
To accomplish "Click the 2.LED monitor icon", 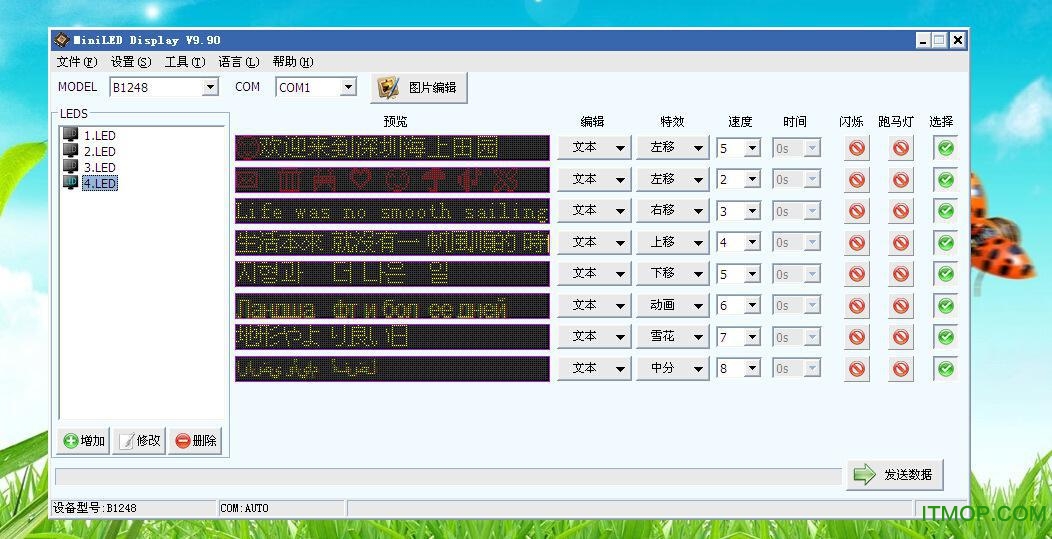I will point(70,150).
